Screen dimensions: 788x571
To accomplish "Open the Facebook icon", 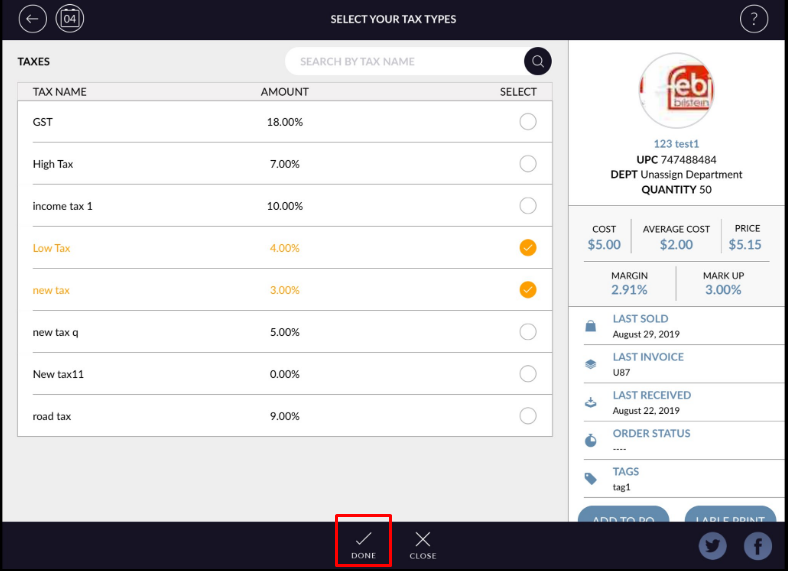I will (758, 545).
